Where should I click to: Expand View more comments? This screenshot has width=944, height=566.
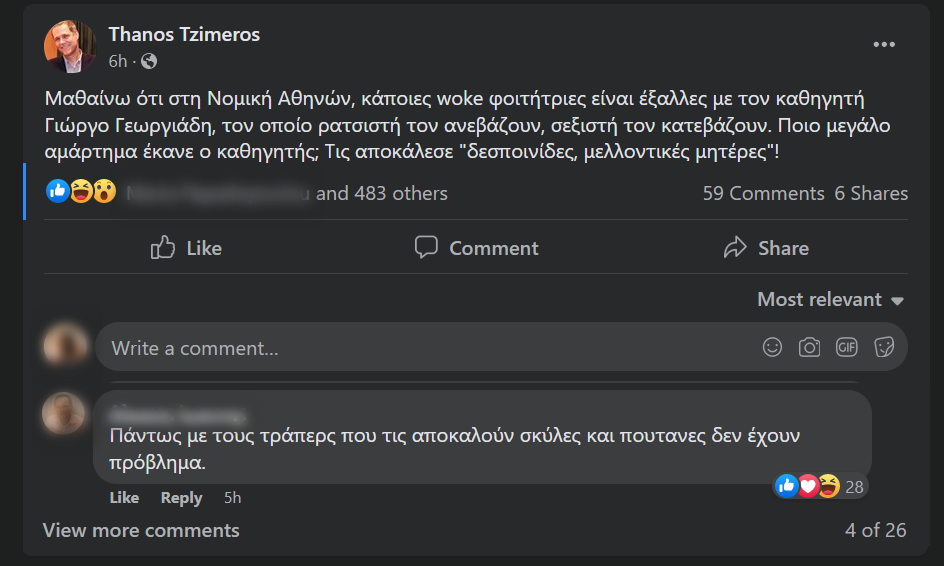click(x=141, y=530)
